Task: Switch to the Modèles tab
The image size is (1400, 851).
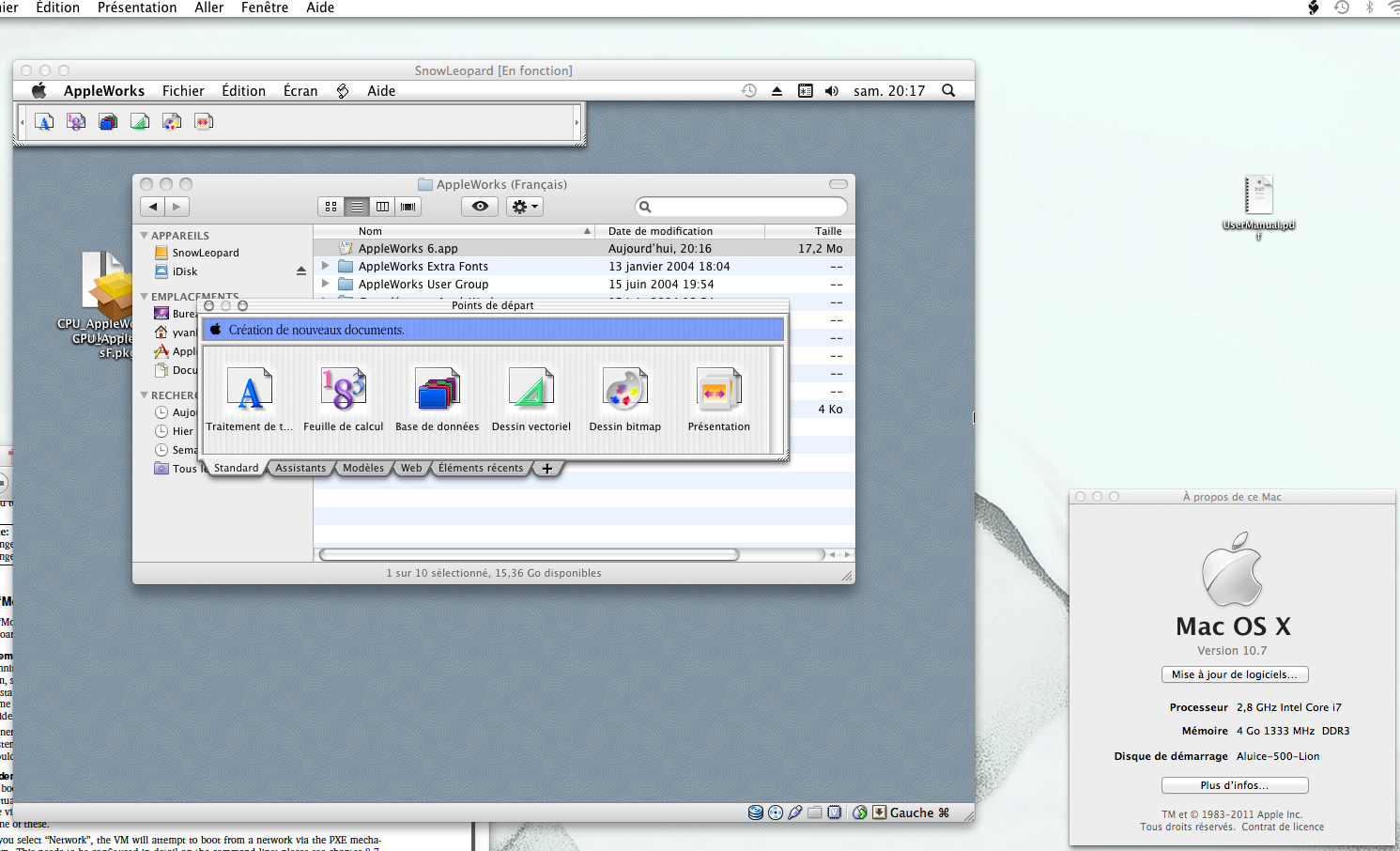Action: 363,468
